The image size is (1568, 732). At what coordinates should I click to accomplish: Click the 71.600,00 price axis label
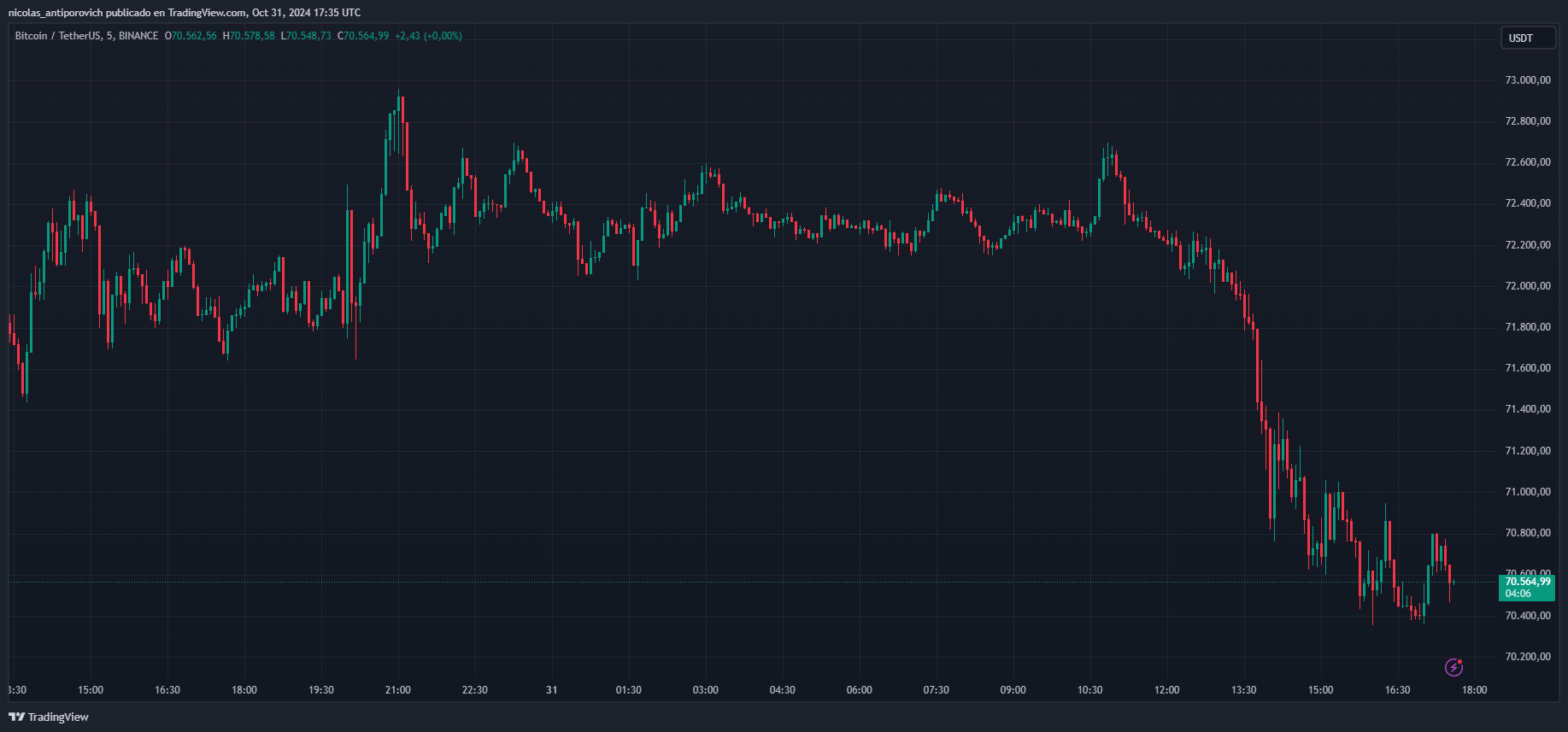tap(1528, 368)
